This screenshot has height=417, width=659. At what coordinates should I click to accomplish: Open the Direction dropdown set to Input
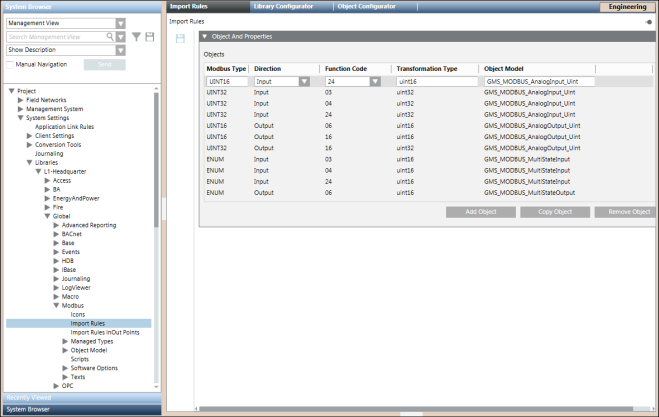click(302, 82)
